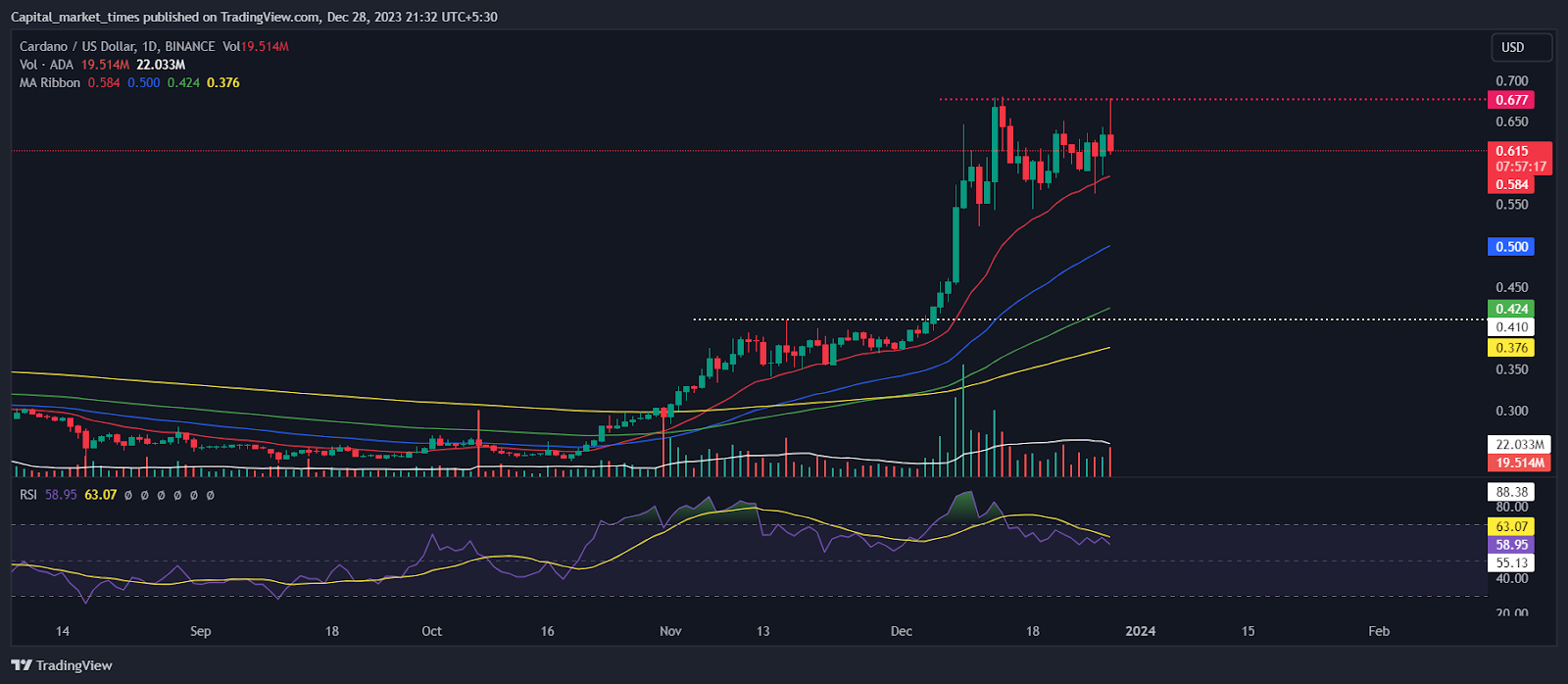The image size is (1568, 684).
Task: Click the 15 date label on time axis
Action: pos(1248,631)
